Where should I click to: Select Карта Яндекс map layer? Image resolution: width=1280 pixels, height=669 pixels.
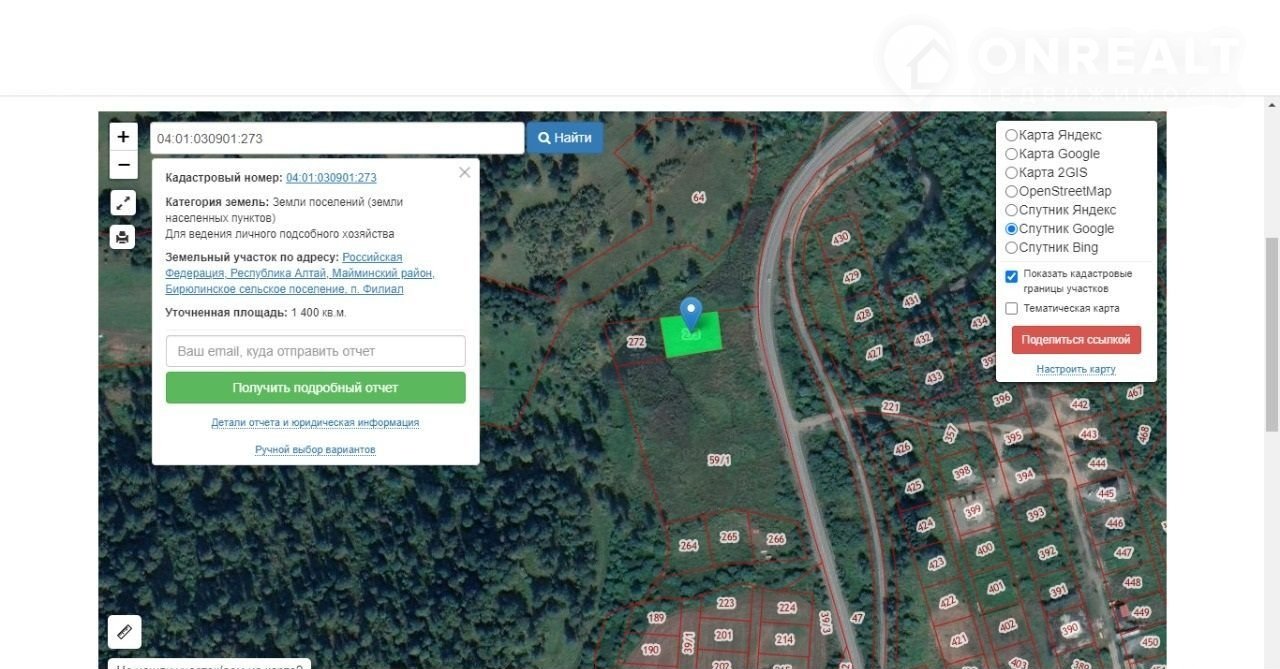(1011, 135)
